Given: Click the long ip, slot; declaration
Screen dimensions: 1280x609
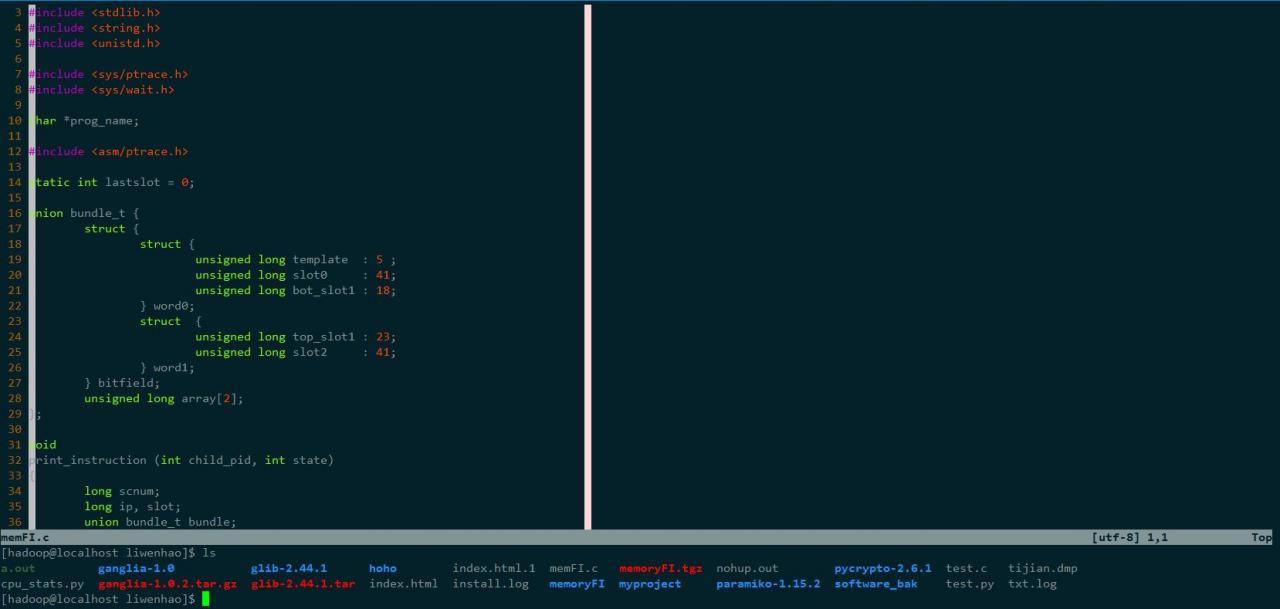Looking at the screenshot, I should (x=132, y=506).
